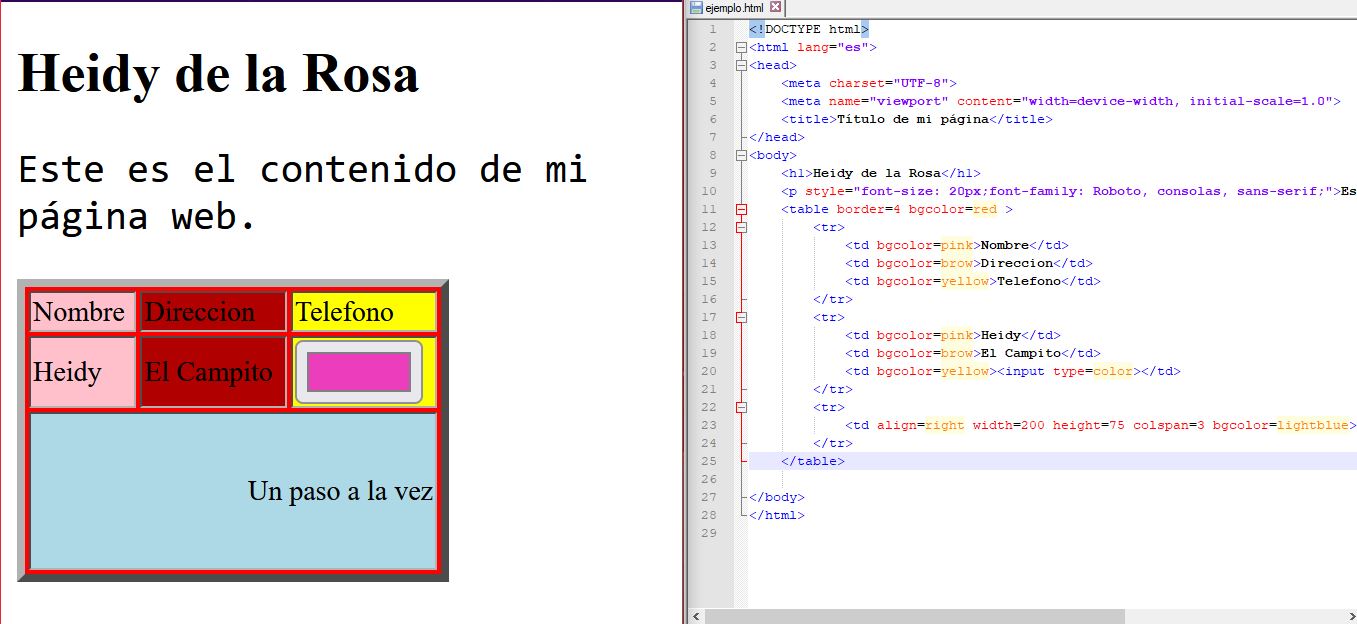This screenshot has height=624, width=1357.
Task: Click line number 25 in the margin
Action: tap(710, 461)
